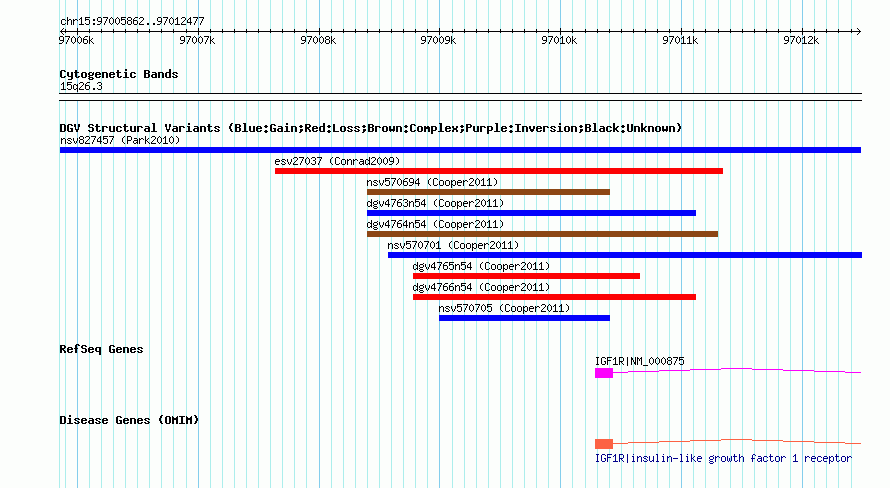
Task: Select the dgv4763n54 blue gain bar
Action: pyautogui.click(x=531, y=213)
